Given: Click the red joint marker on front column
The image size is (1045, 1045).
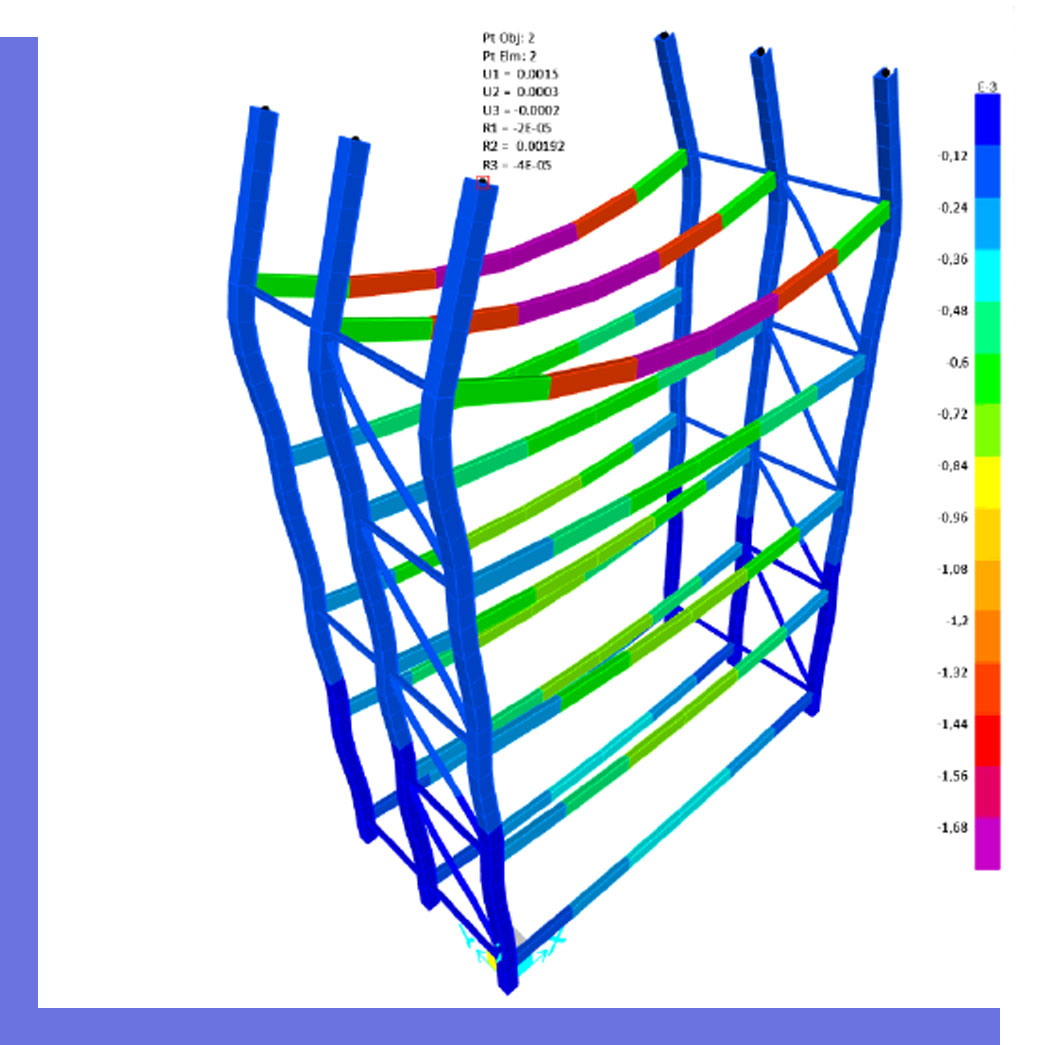Looking at the screenshot, I should pyautogui.click(x=483, y=182).
